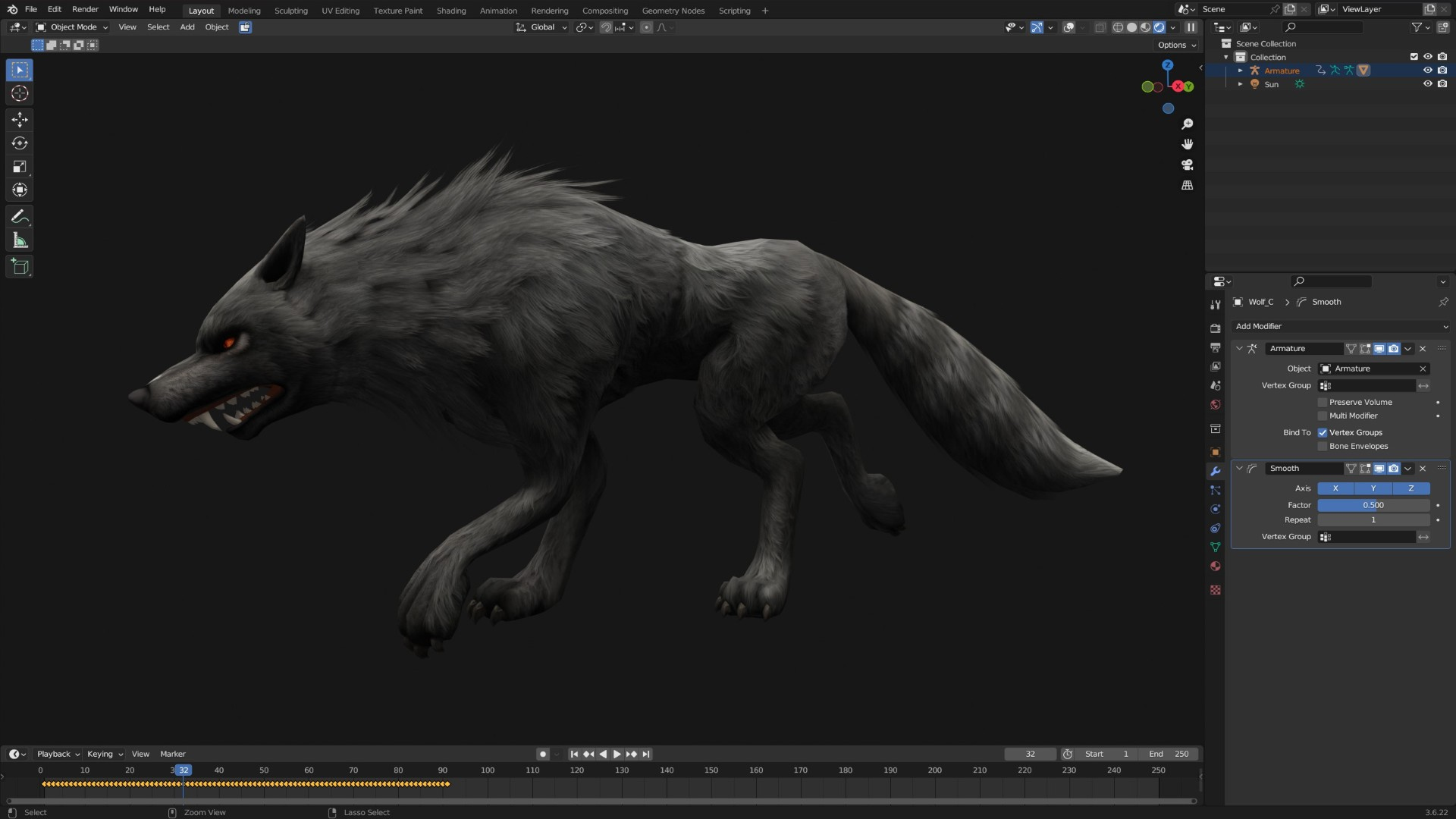Image resolution: width=1456 pixels, height=819 pixels.
Task: Open the Scene properties tab
Action: (1216, 385)
